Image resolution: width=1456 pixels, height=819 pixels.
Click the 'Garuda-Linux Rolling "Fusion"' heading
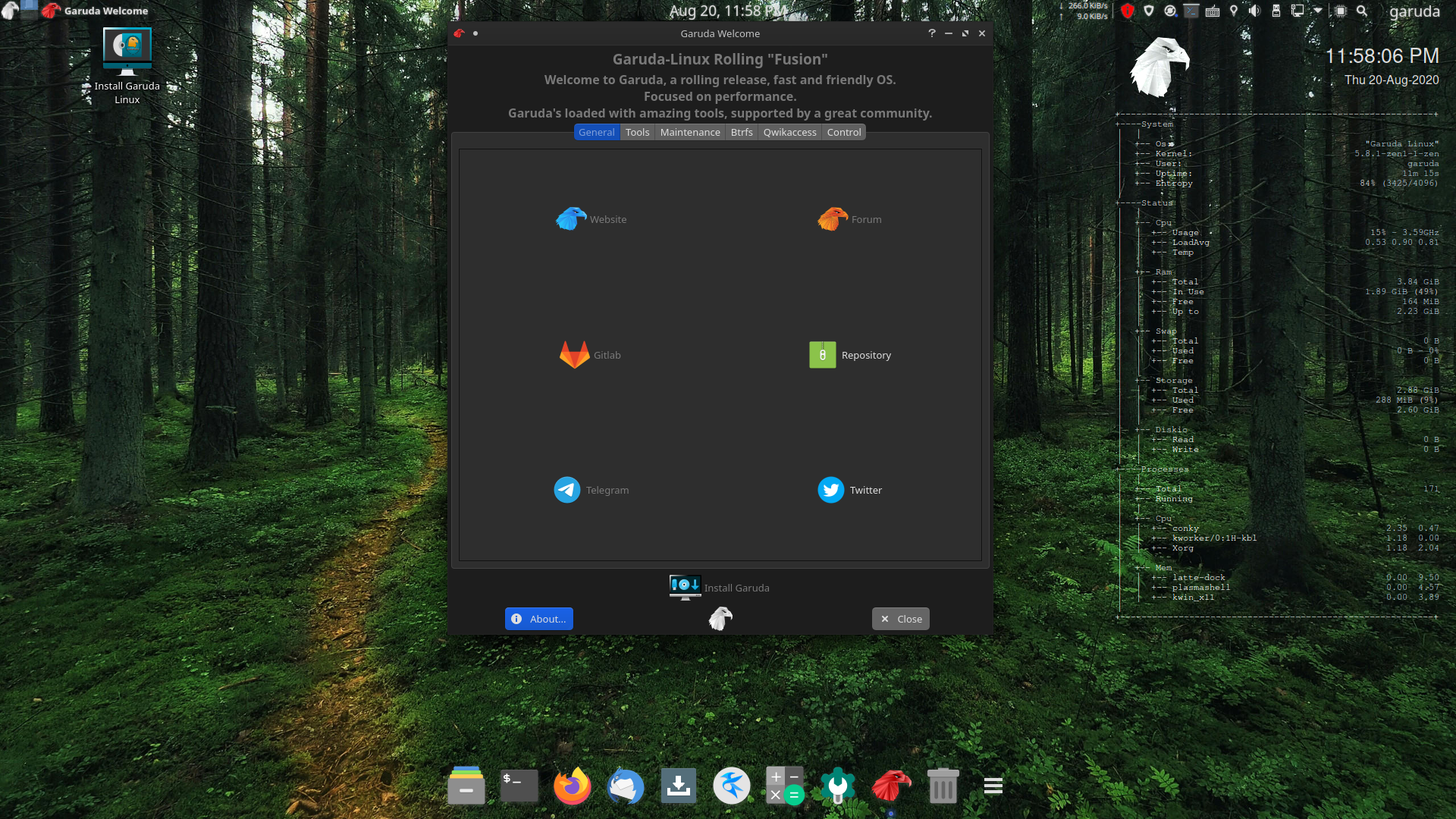click(720, 59)
